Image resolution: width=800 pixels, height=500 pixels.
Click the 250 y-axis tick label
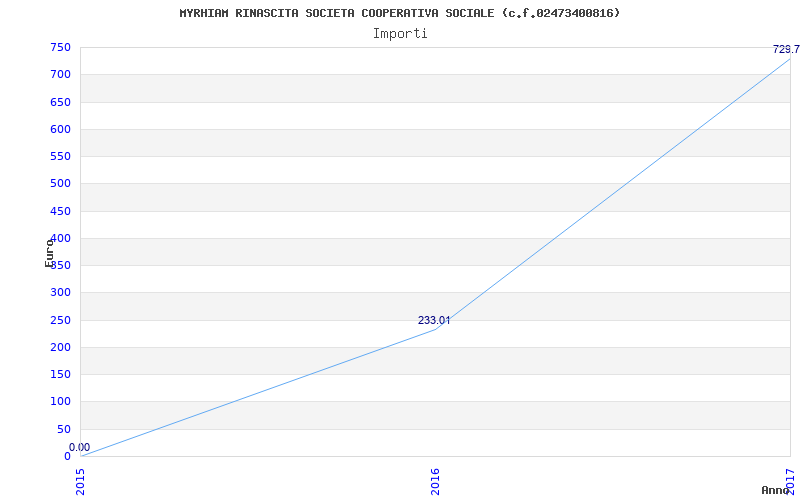point(60,320)
